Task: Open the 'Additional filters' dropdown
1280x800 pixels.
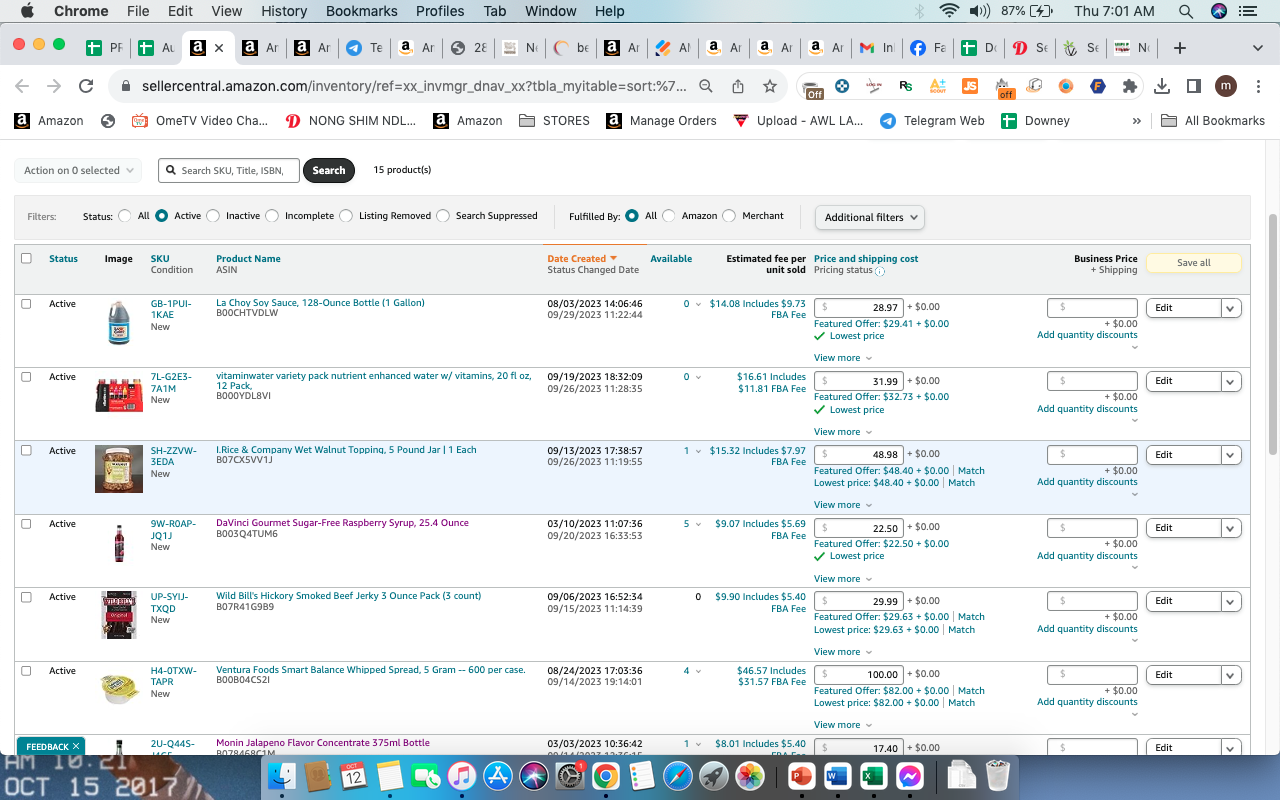Action: (870, 217)
